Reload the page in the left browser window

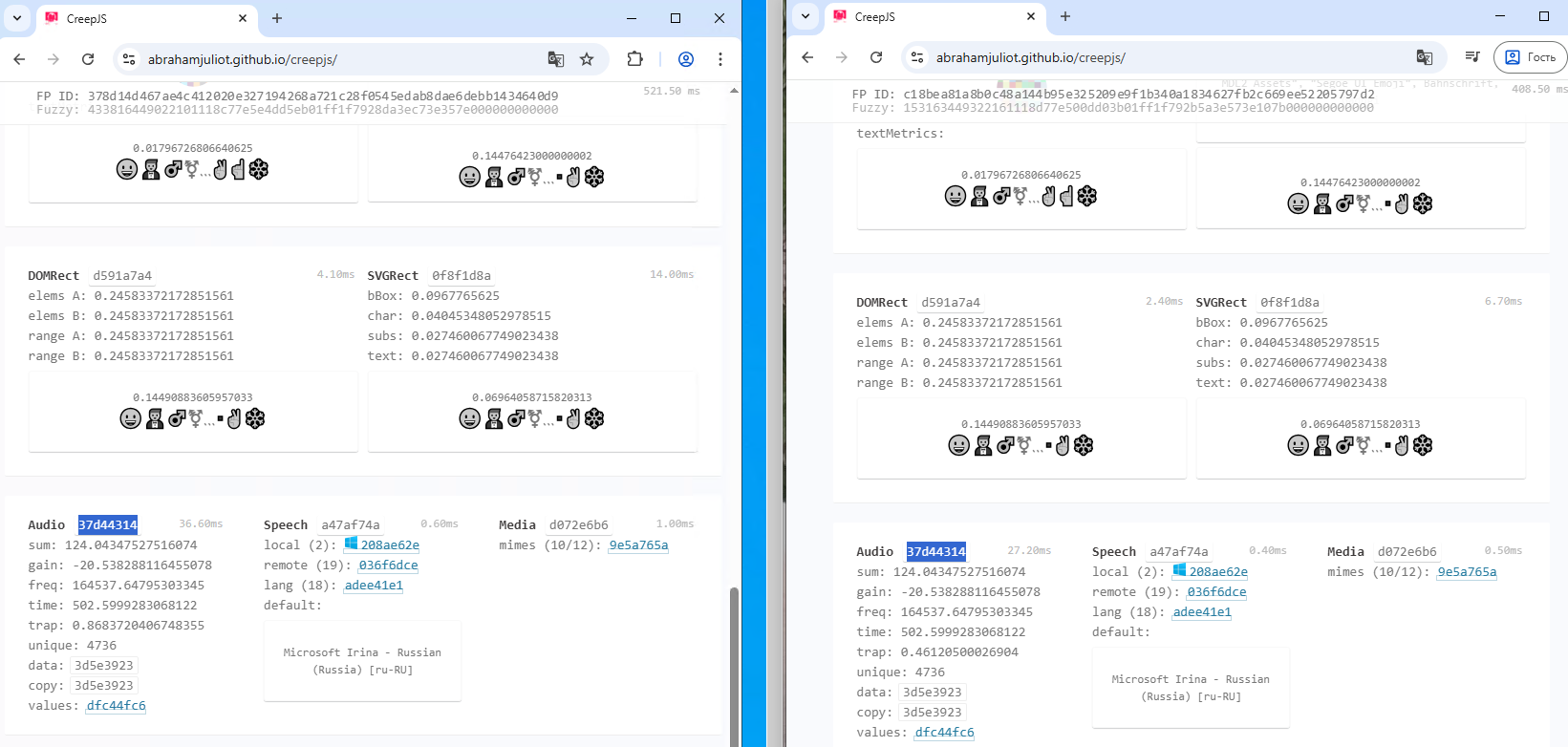pyautogui.click(x=88, y=59)
